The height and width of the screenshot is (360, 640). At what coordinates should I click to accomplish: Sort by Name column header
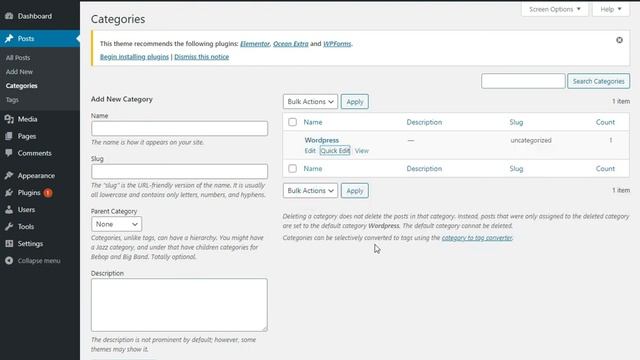click(x=313, y=122)
